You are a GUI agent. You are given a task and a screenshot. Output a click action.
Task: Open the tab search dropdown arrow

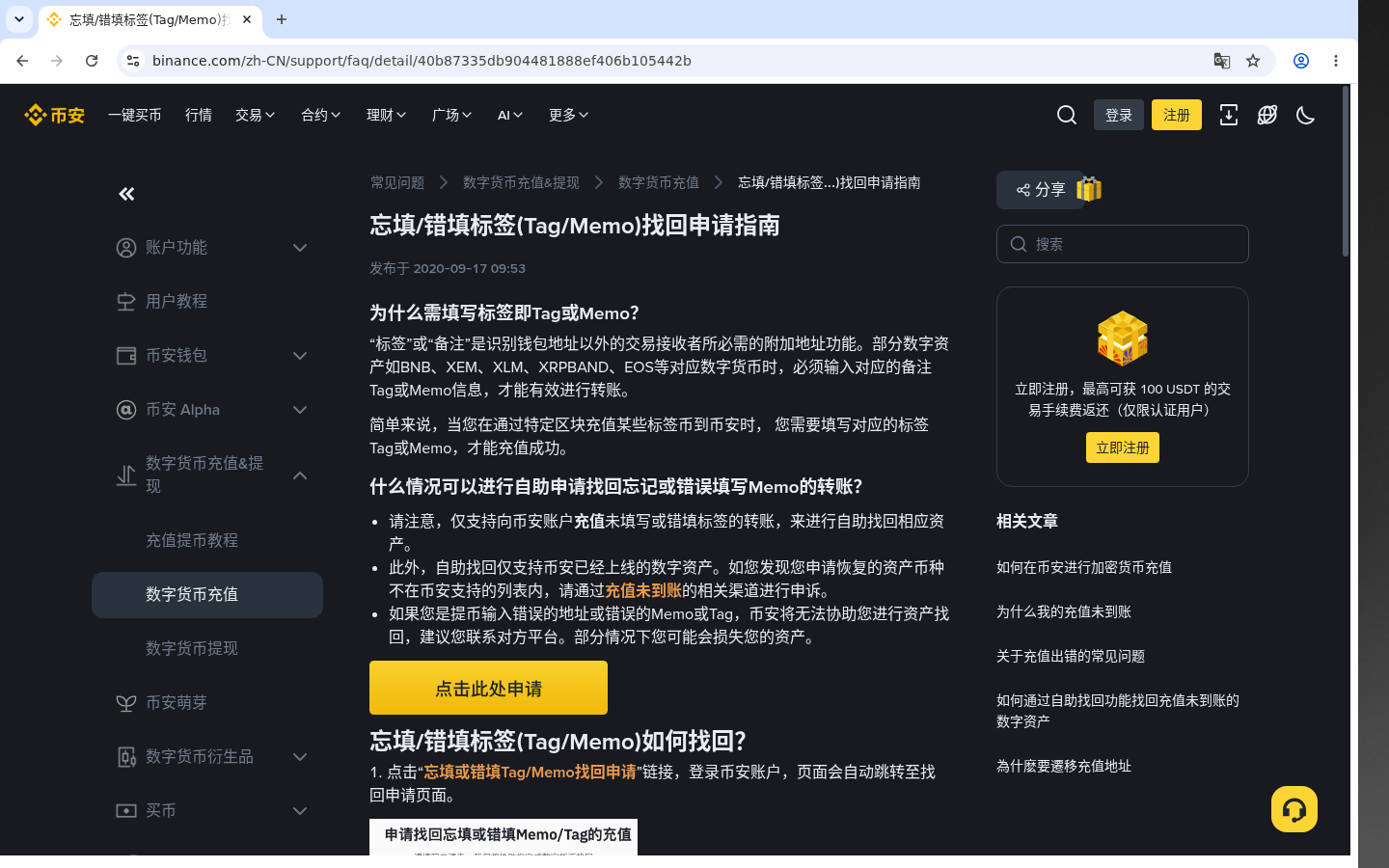click(x=19, y=19)
